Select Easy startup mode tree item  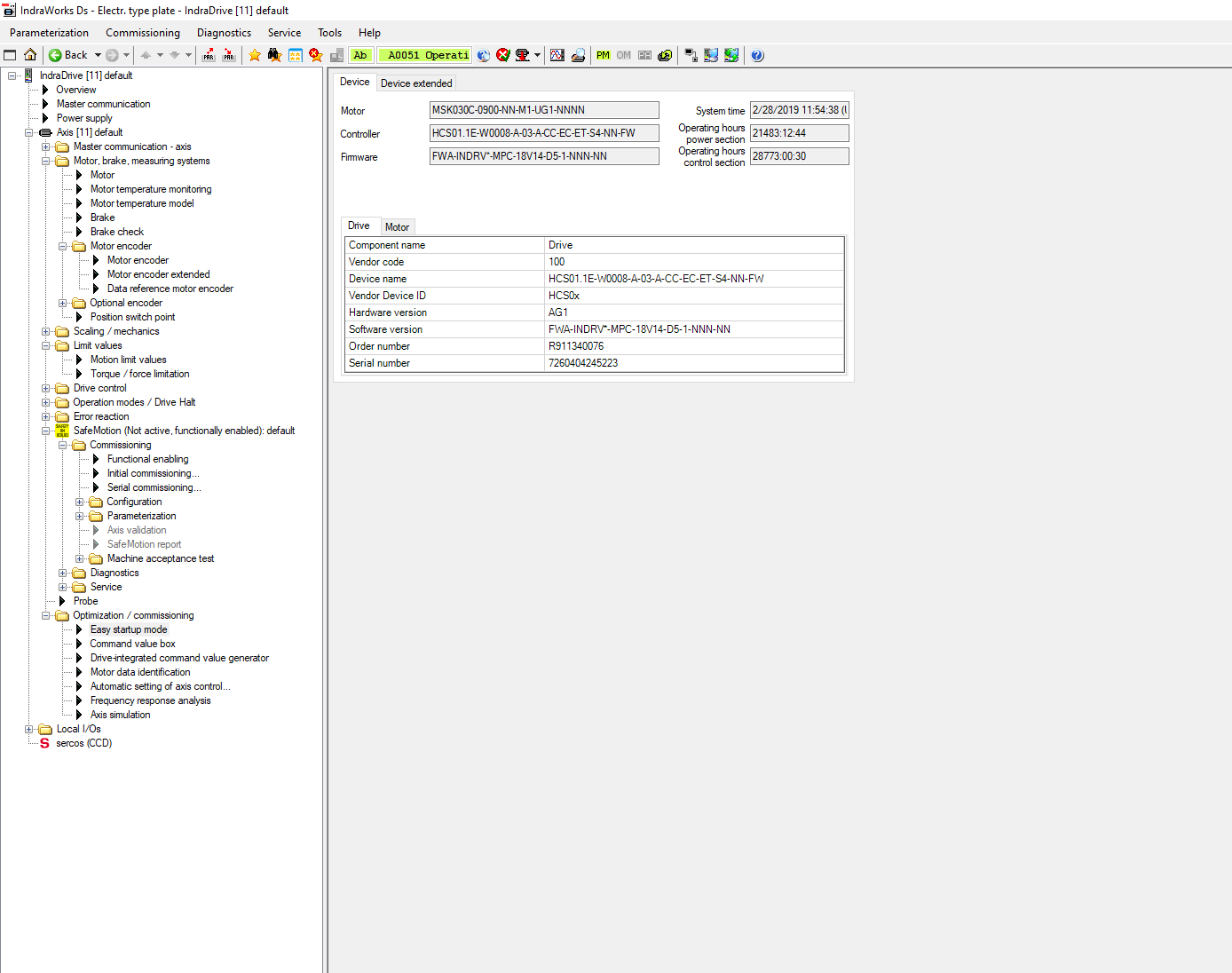[x=128, y=629]
